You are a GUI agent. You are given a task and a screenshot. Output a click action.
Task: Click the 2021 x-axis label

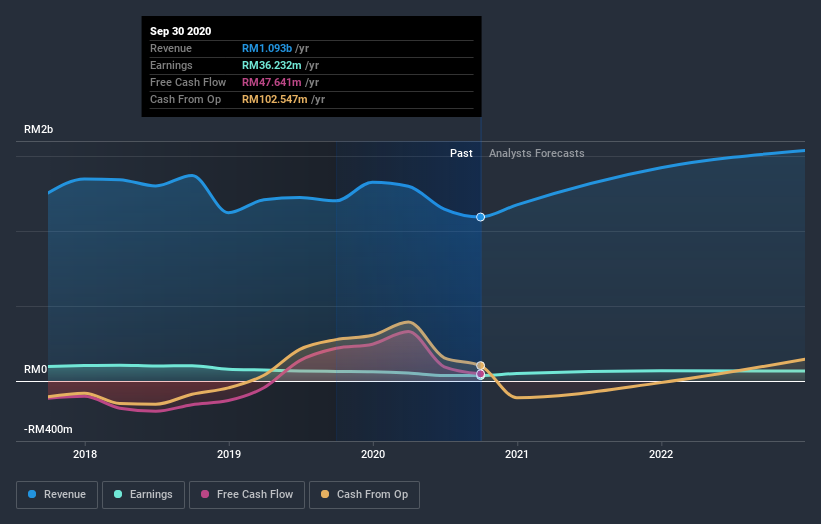[517, 454]
